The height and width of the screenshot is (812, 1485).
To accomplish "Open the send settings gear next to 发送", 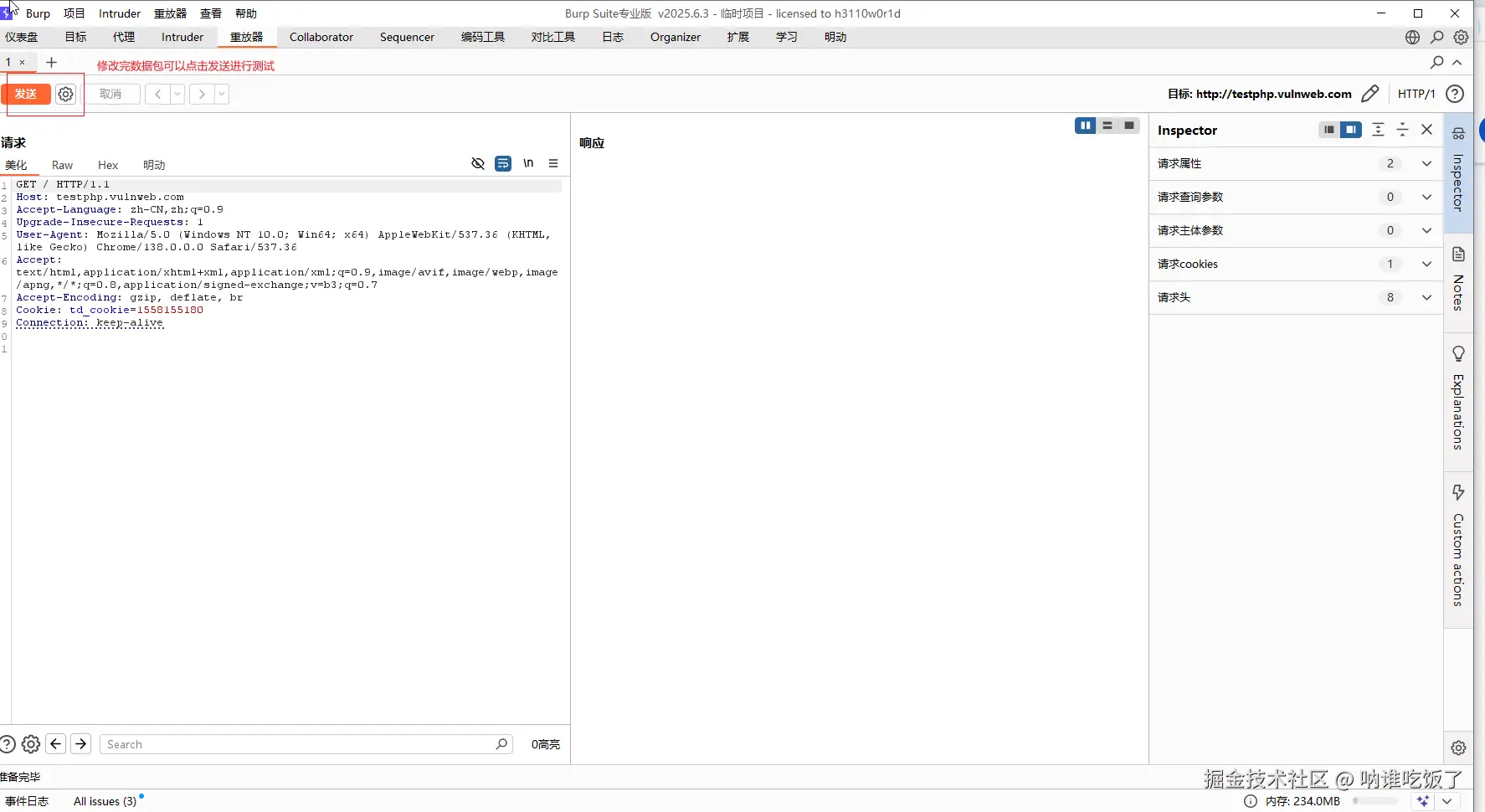I will [65, 94].
